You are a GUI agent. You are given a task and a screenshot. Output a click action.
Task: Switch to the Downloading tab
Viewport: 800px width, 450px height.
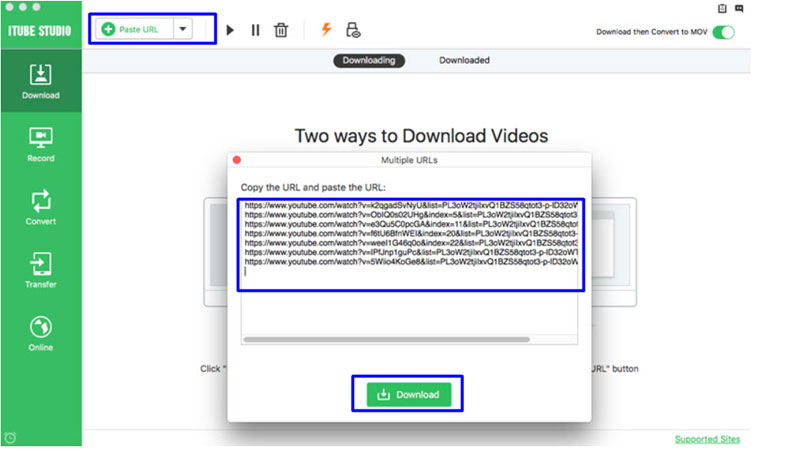(x=369, y=60)
